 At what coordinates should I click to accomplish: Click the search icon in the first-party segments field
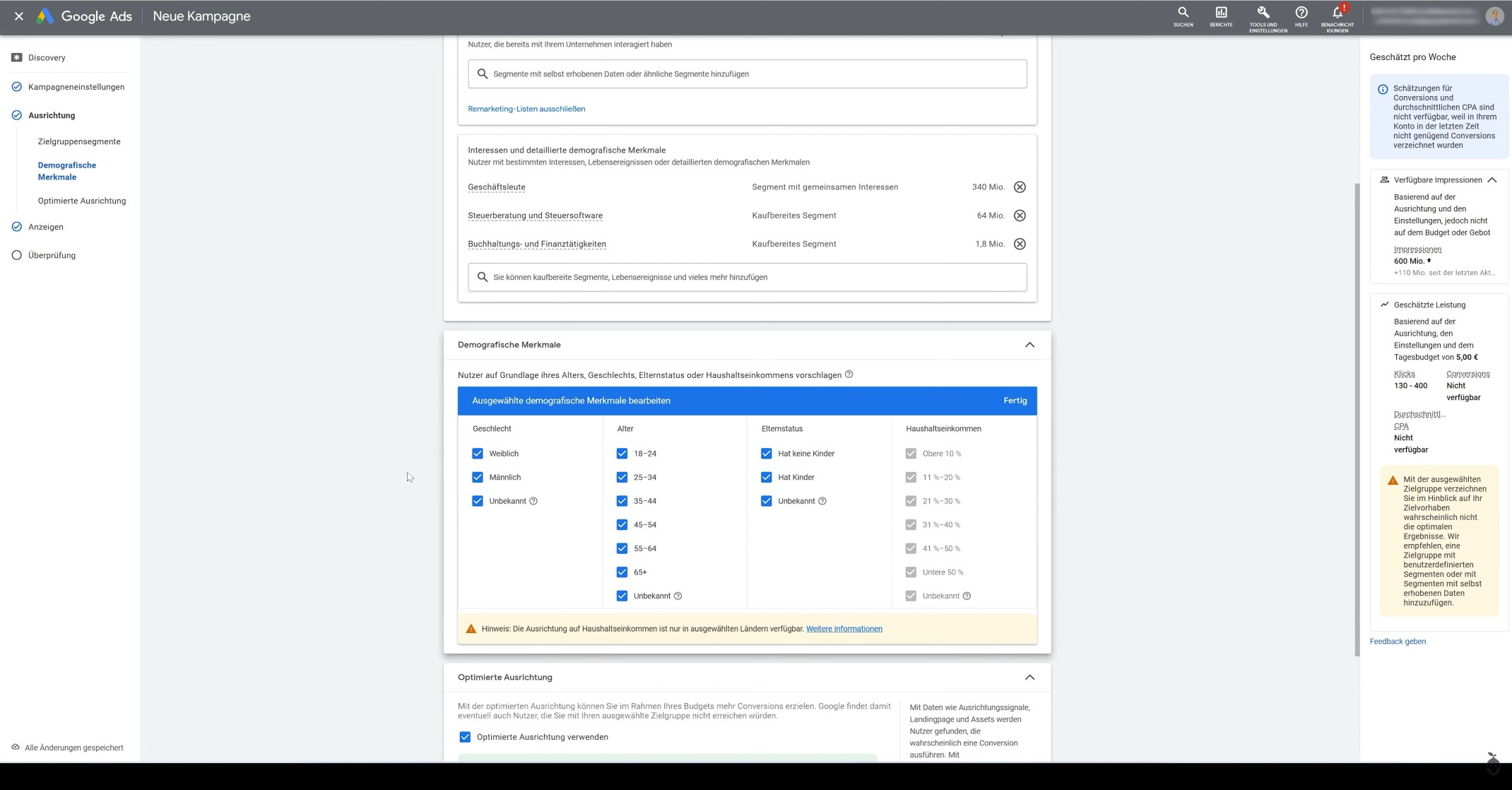(x=483, y=73)
